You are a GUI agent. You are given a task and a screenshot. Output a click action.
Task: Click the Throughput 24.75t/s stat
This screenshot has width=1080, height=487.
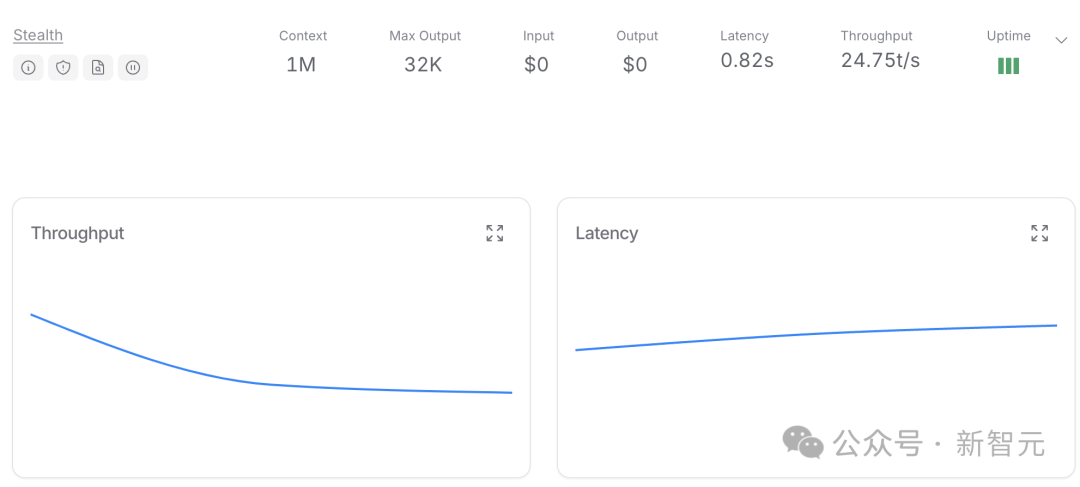pyautogui.click(x=880, y=60)
